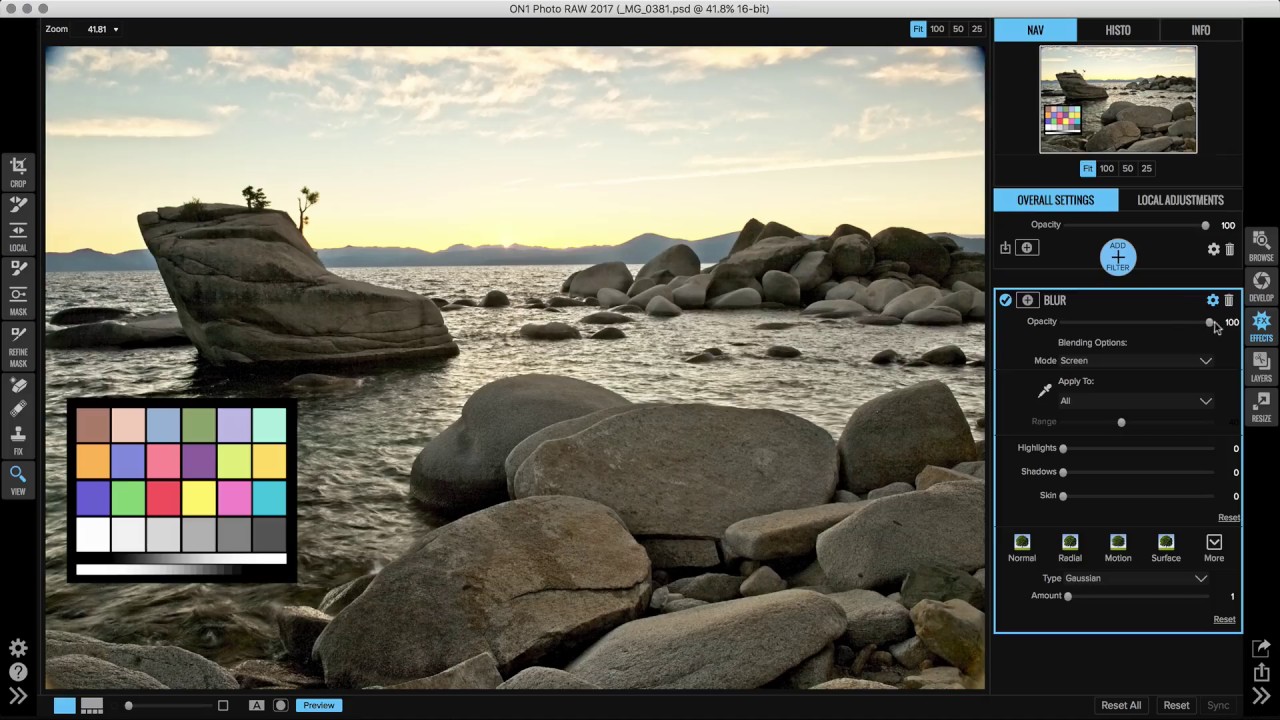This screenshot has height=720, width=1280.
Task: Toggle the A compare button
Action: pyautogui.click(x=257, y=705)
